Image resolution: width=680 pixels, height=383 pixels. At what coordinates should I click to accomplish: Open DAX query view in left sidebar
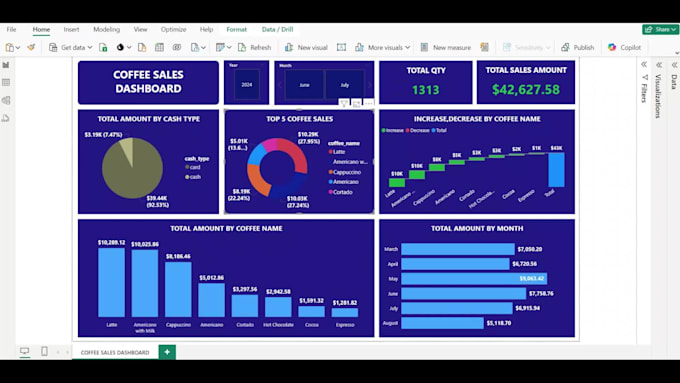pyautogui.click(x=6, y=118)
